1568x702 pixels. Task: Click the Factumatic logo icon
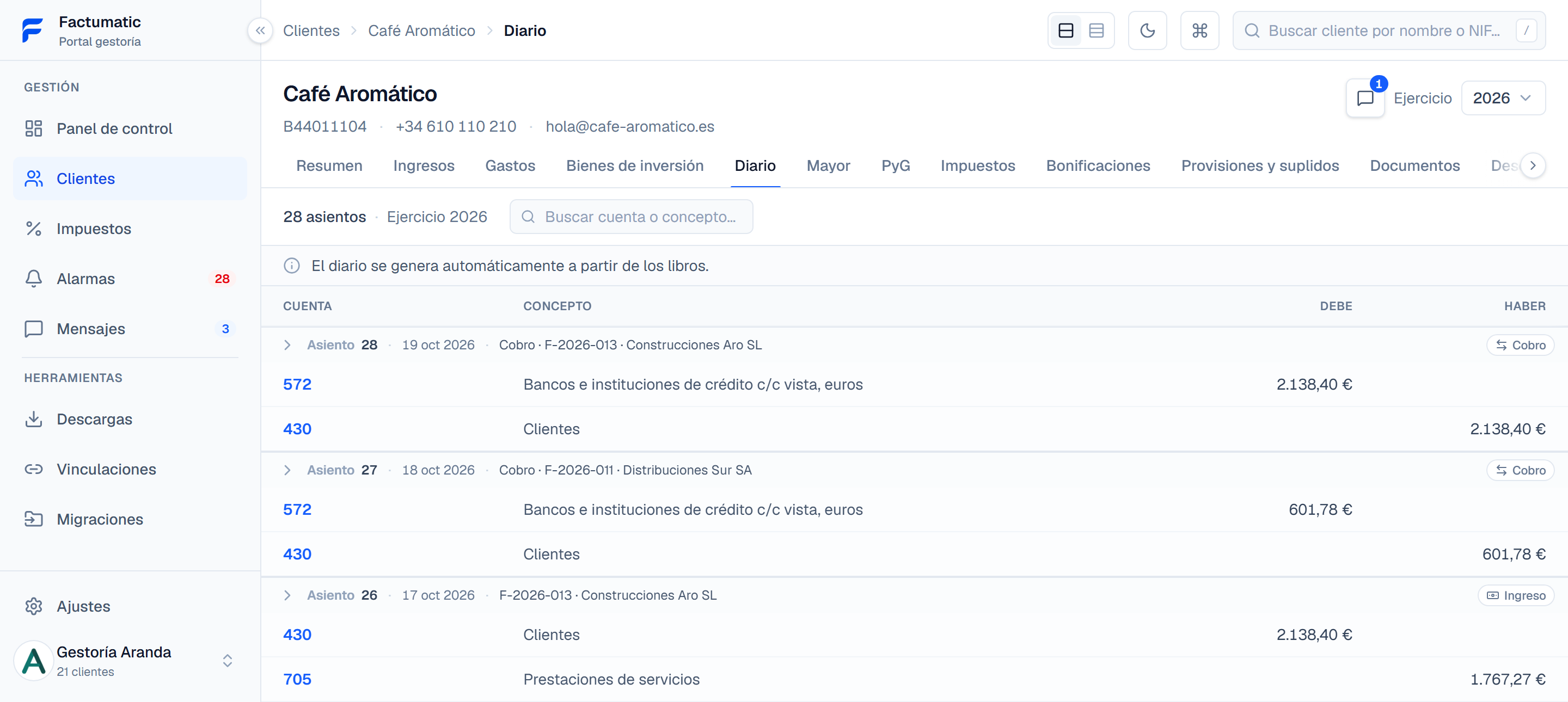coord(33,30)
